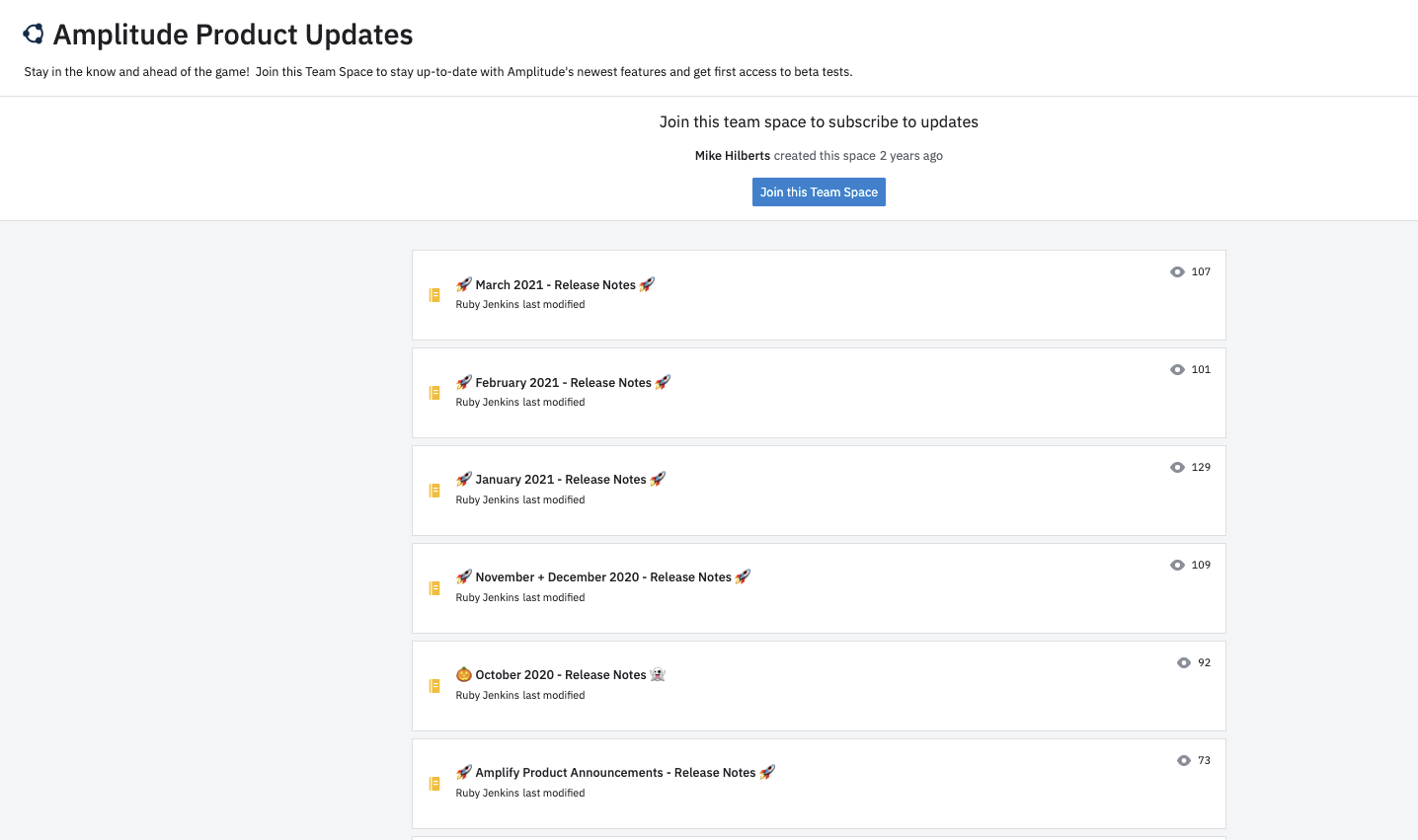The width and height of the screenshot is (1418, 840).
Task: Click the 'Stay in the know' description text
Action: (438, 72)
